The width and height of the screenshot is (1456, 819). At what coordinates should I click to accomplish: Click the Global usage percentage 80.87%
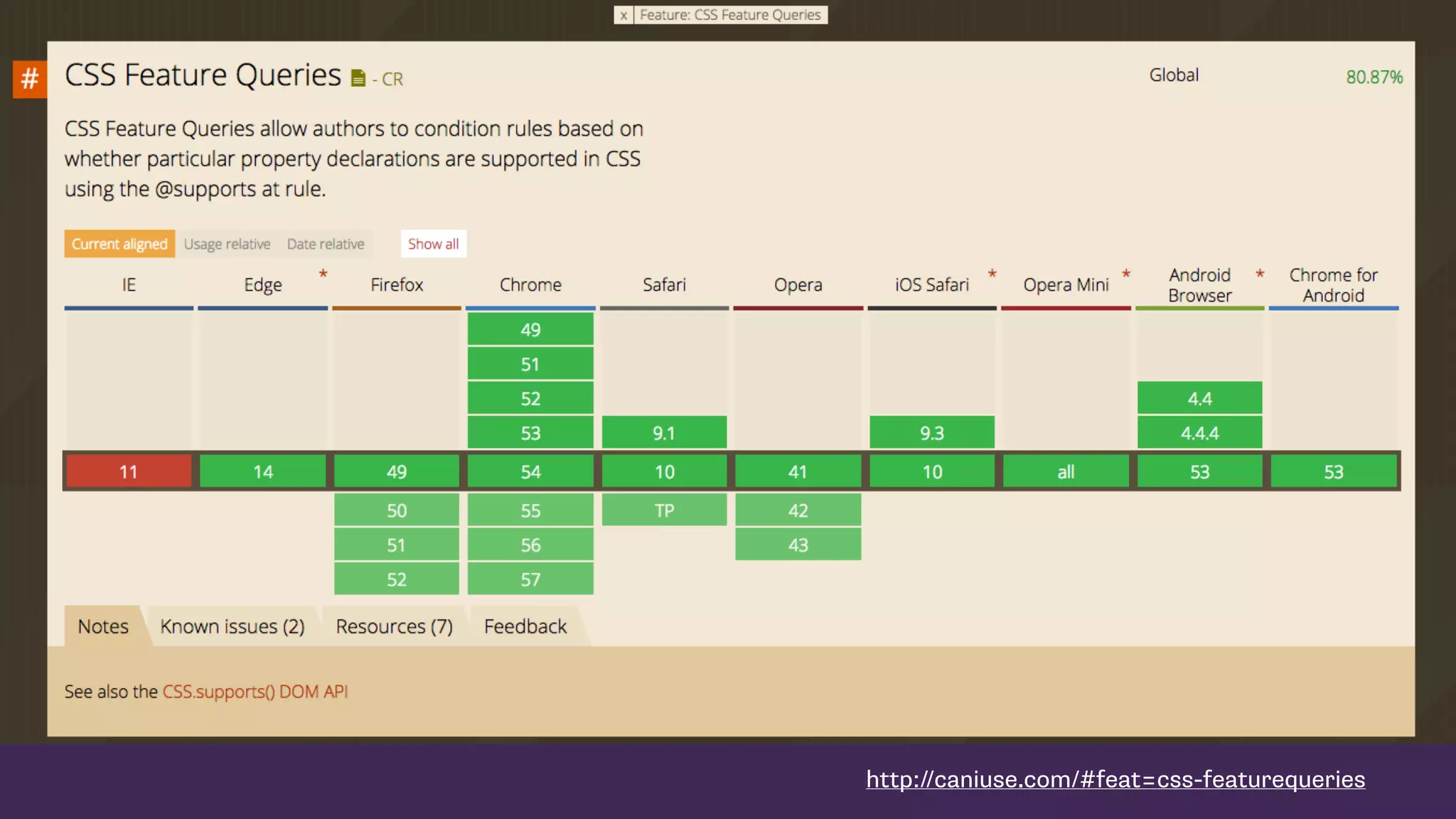[1374, 77]
